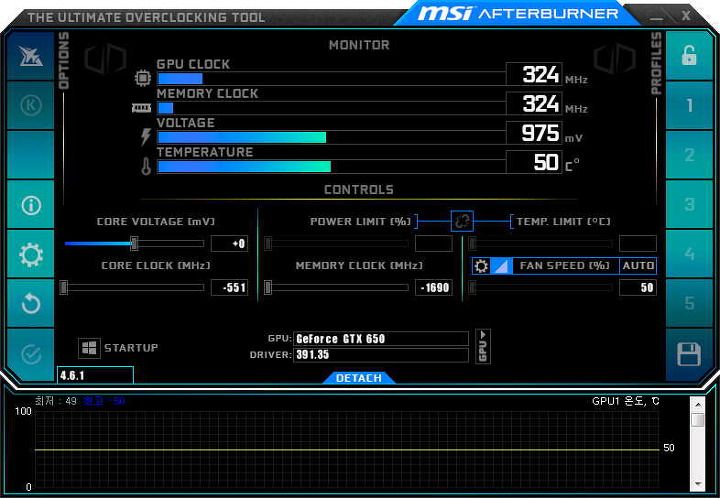Toggle the fan speed AUTO button
Screen dimensions: 720x498
638,266
